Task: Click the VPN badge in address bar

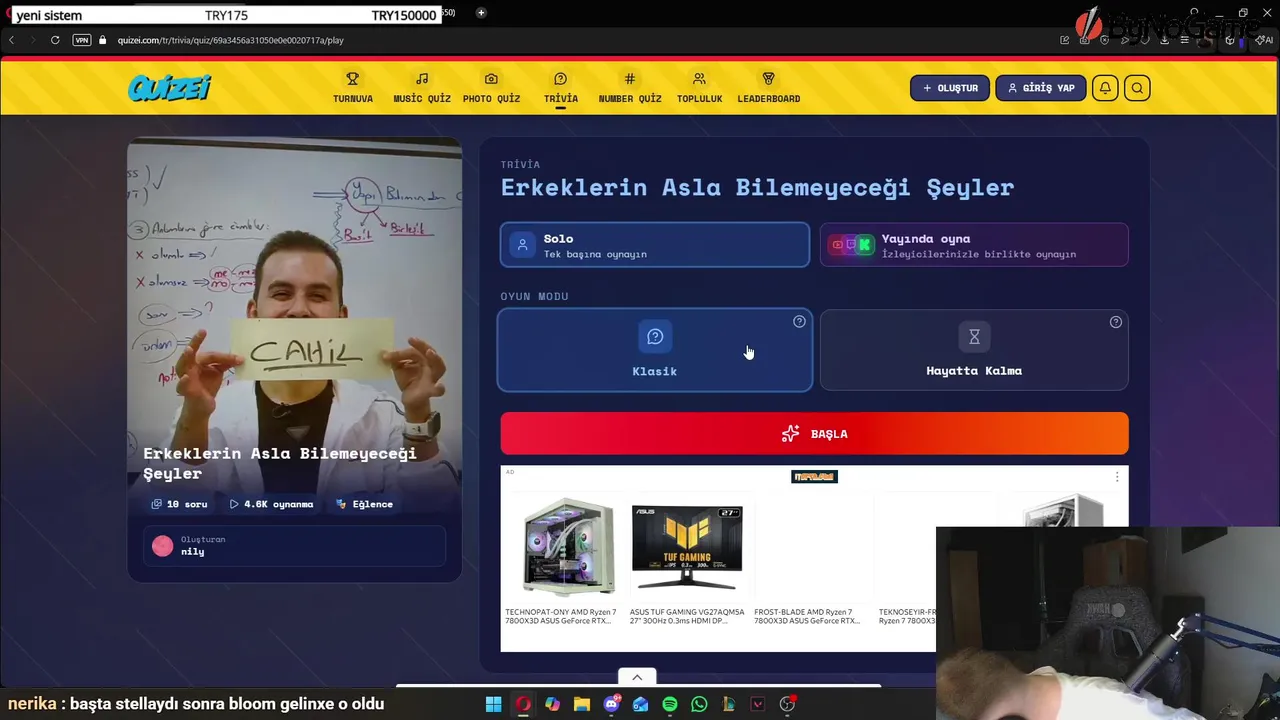Action: point(82,40)
